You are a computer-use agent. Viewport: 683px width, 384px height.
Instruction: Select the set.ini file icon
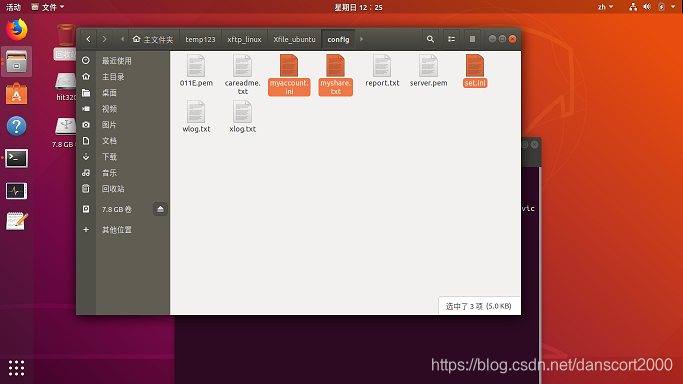(475, 66)
